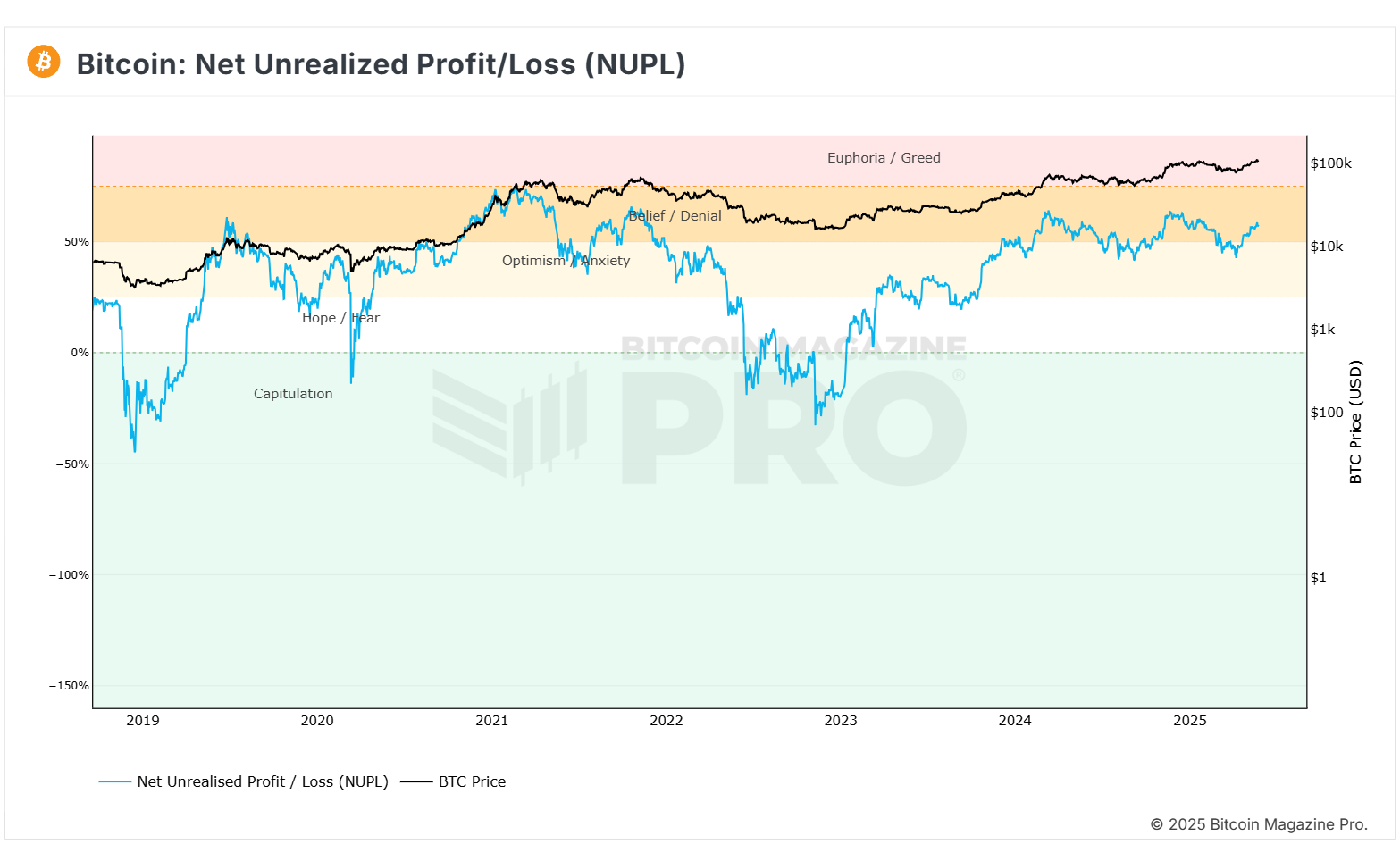Click the Optimism / Anxiety zone label
Screen dimensions: 1400x844
point(566,261)
